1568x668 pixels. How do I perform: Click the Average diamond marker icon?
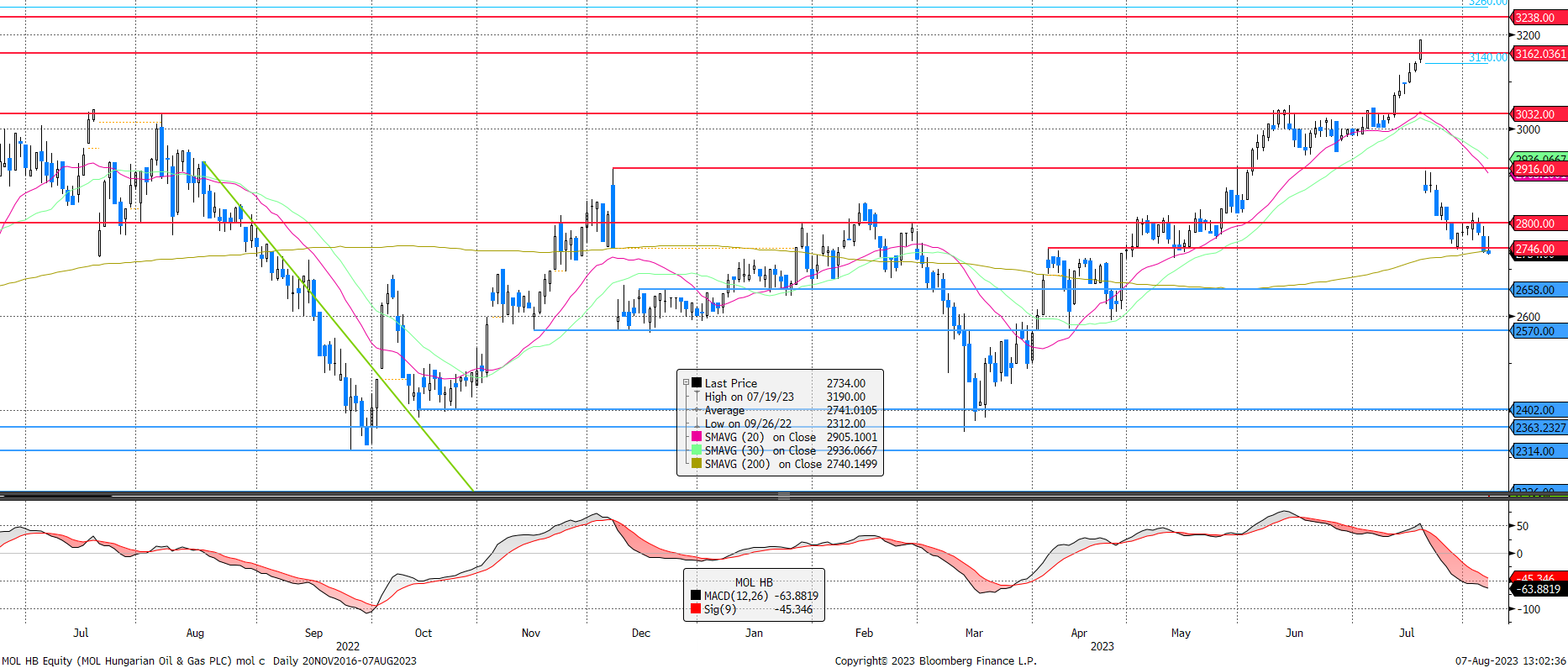pos(697,410)
